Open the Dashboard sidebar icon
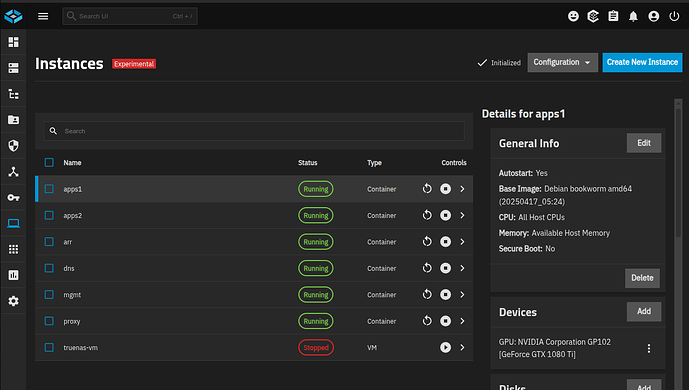The width and height of the screenshot is (689, 390). 14,42
